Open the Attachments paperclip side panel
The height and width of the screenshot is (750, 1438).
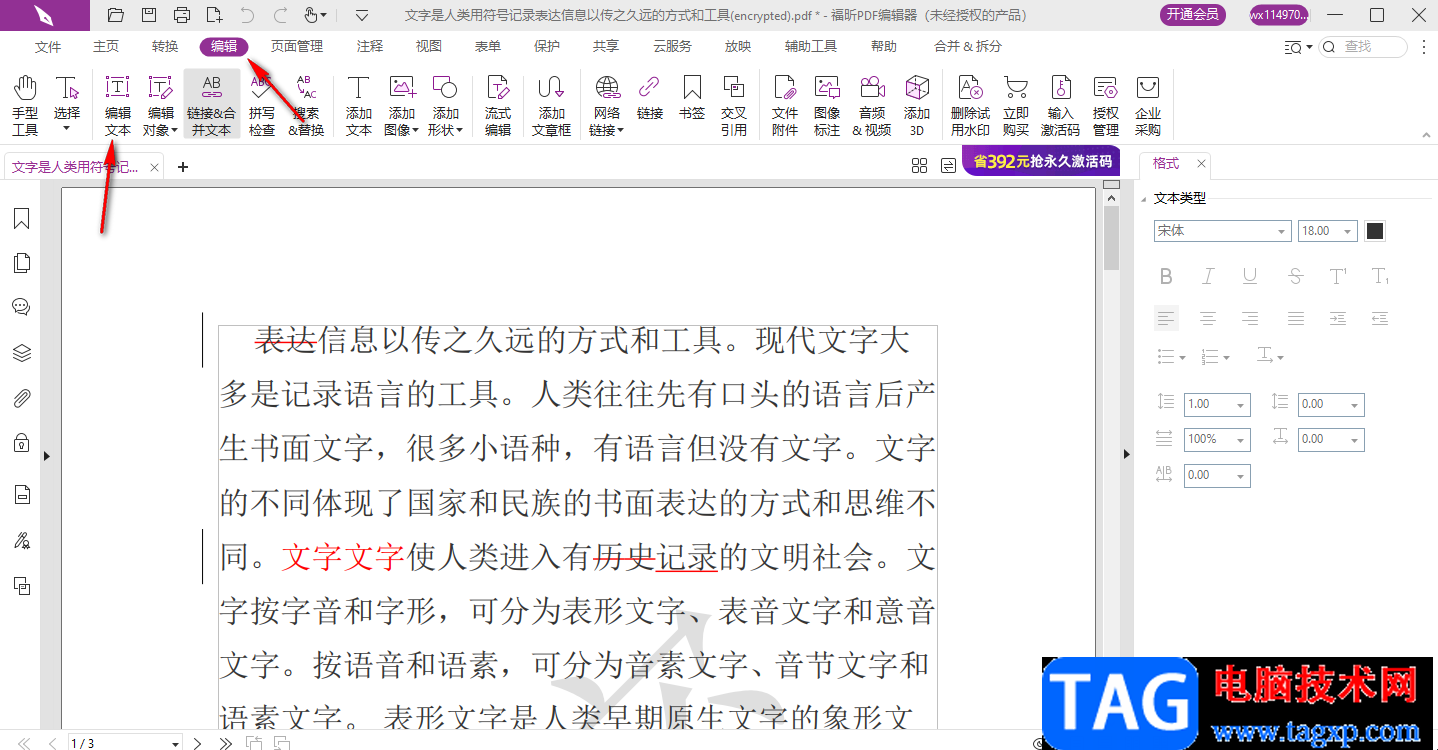click(x=21, y=399)
